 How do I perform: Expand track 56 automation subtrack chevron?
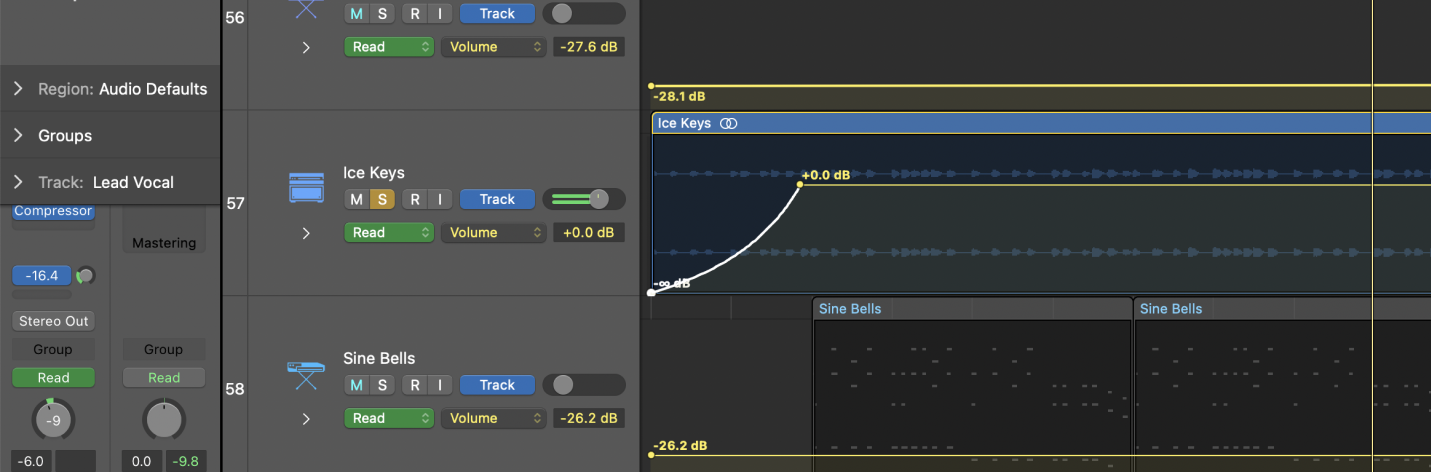306,47
